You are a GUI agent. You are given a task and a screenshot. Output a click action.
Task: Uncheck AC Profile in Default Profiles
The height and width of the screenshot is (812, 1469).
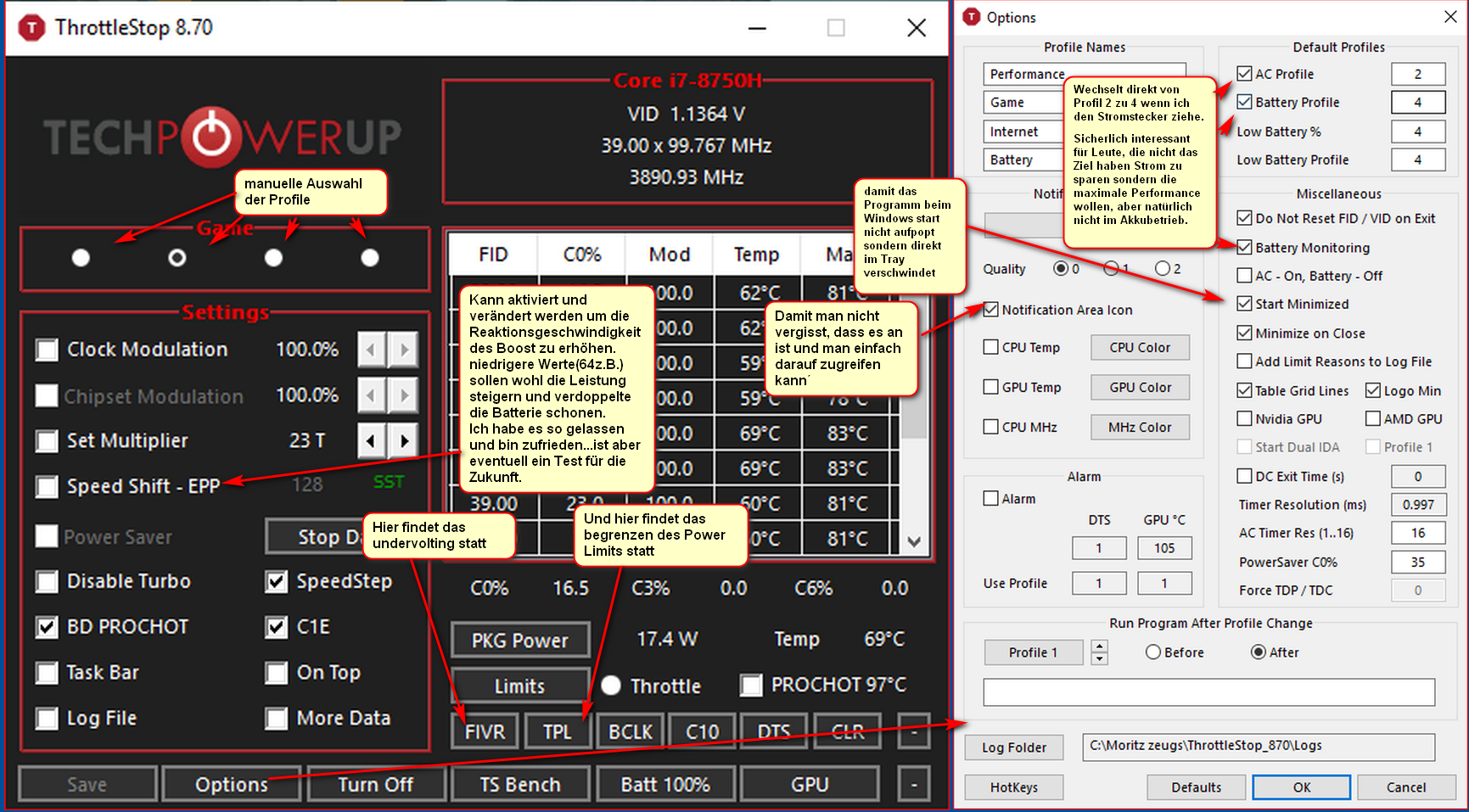coord(1244,74)
